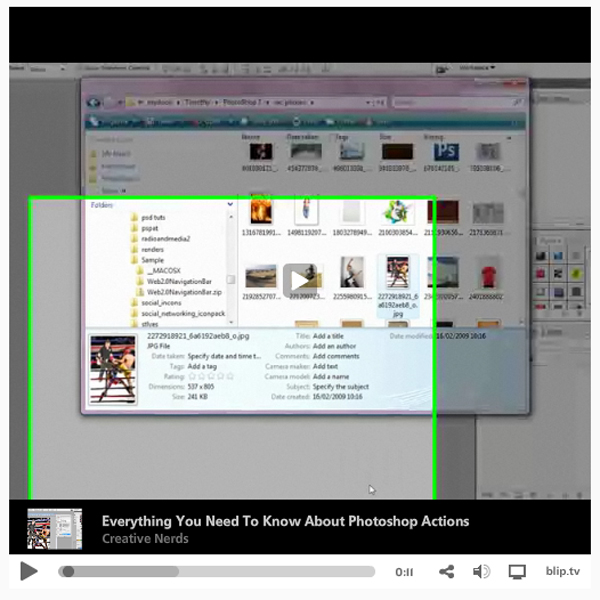
Task: Set rating using the star icons
Action: (x=203, y=376)
